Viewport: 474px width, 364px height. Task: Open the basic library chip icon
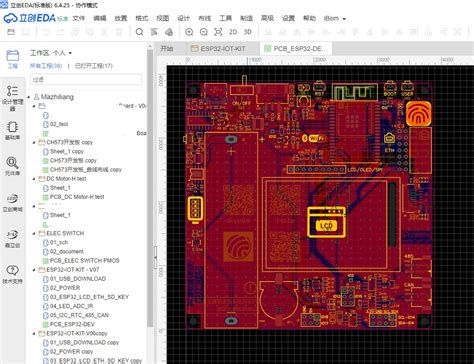[13, 130]
